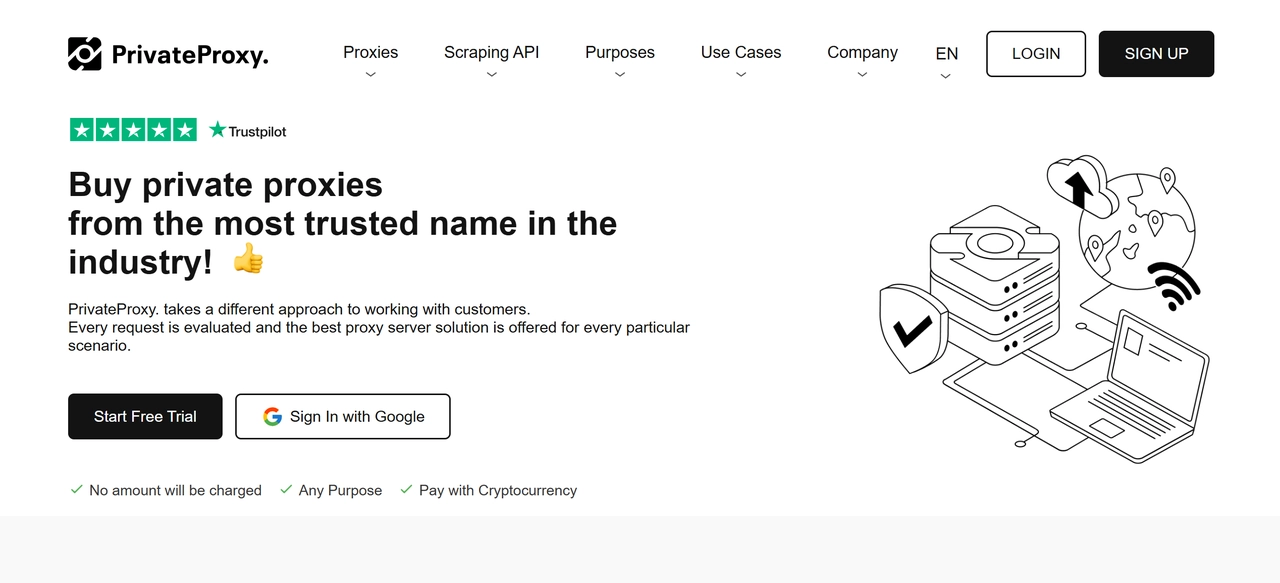Click the Google G icon
The image size is (1280, 583).
pyautogui.click(x=272, y=416)
